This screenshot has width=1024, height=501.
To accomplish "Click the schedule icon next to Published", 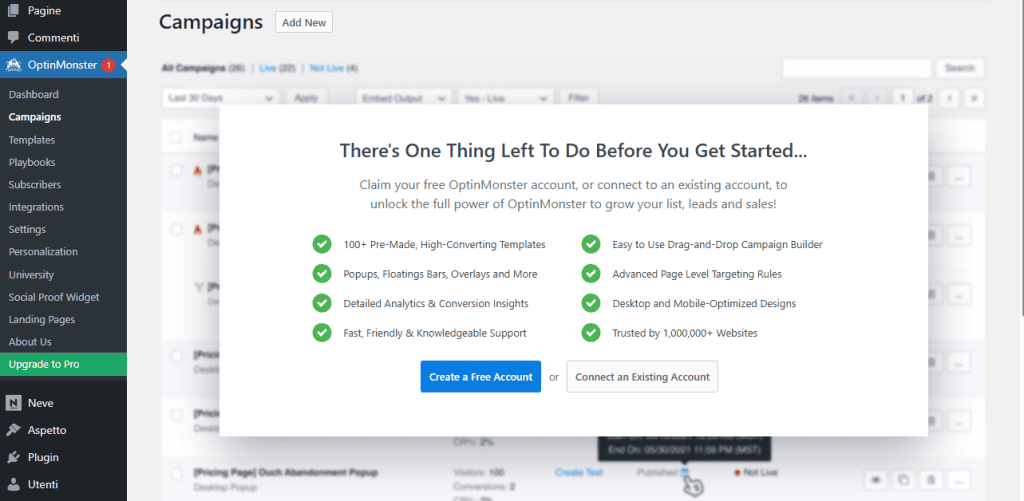I will tap(684, 472).
